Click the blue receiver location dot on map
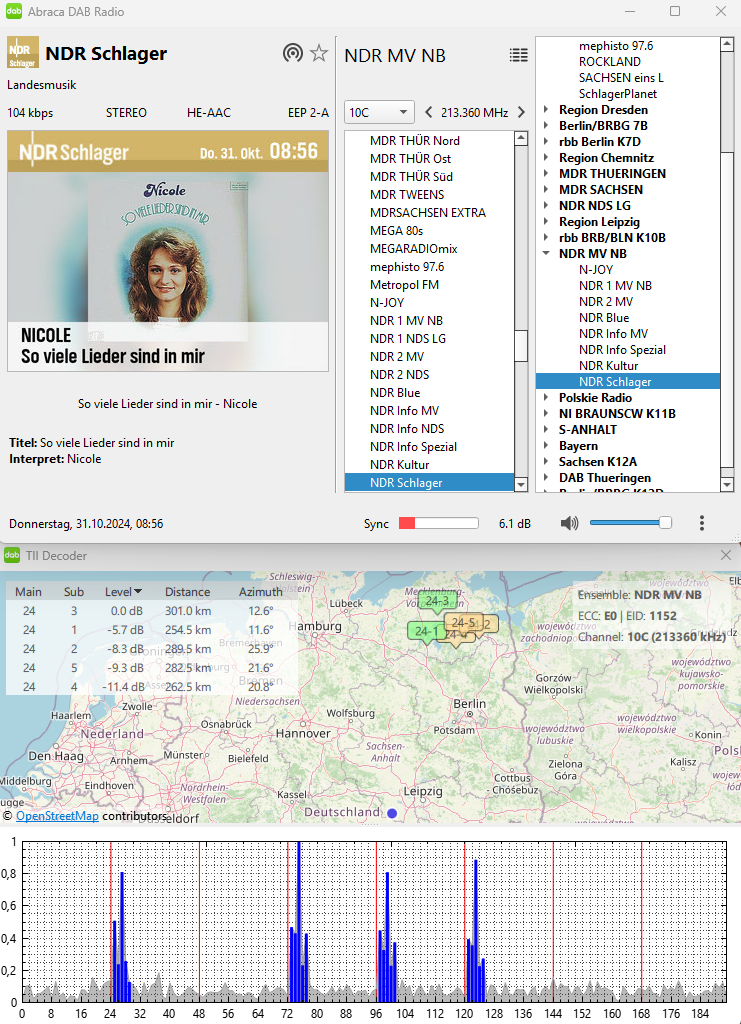The image size is (741, 1024). [x=392, y=813]
